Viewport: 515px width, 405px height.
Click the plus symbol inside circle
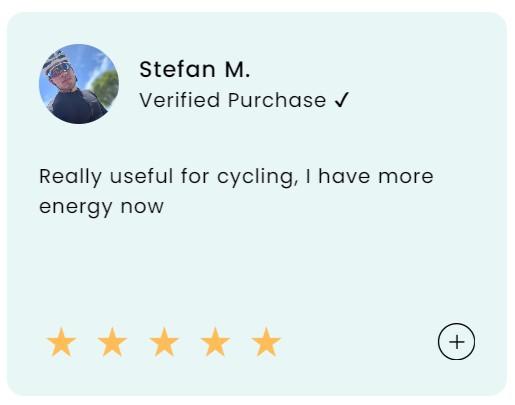(x=456, y=342)
